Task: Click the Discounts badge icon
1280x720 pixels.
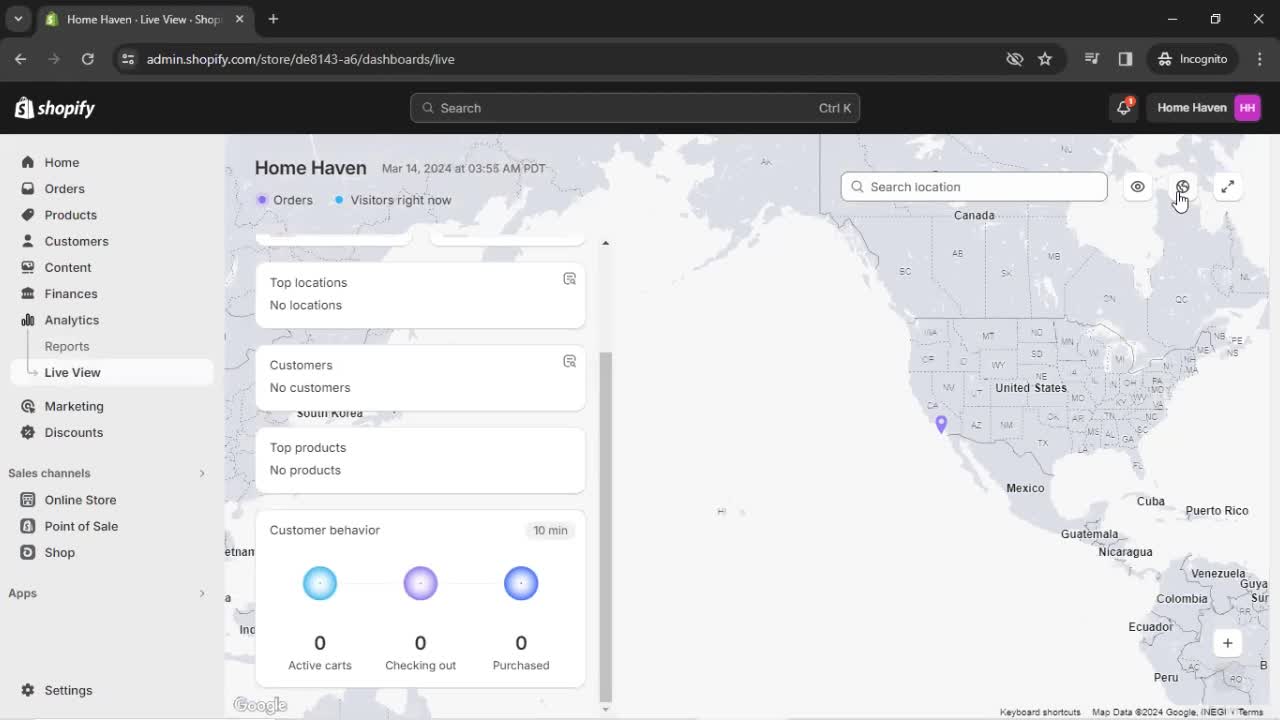Action: 27,432
